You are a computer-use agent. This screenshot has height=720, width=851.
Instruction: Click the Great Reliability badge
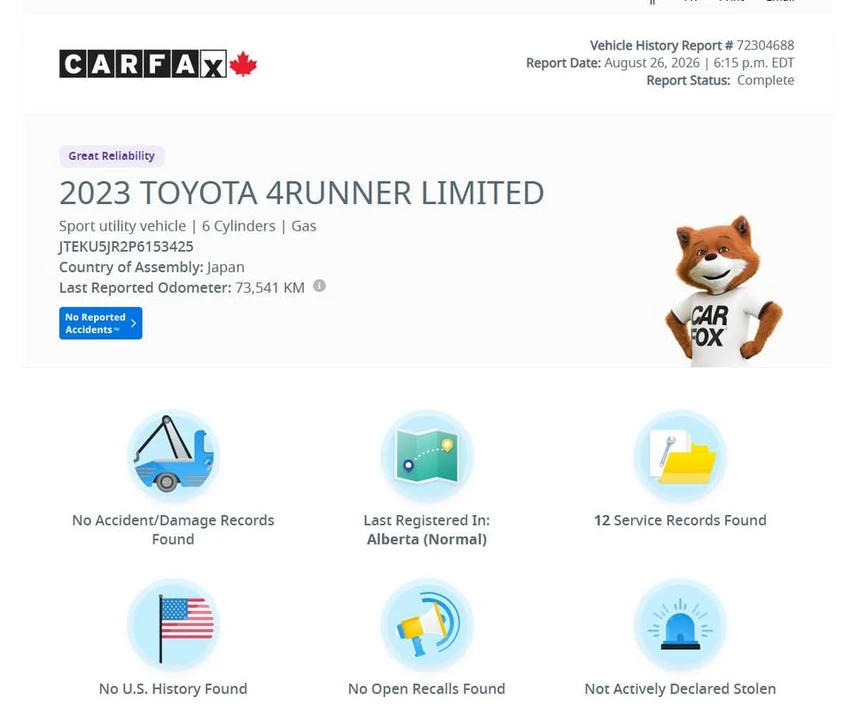tap(112, 156)
